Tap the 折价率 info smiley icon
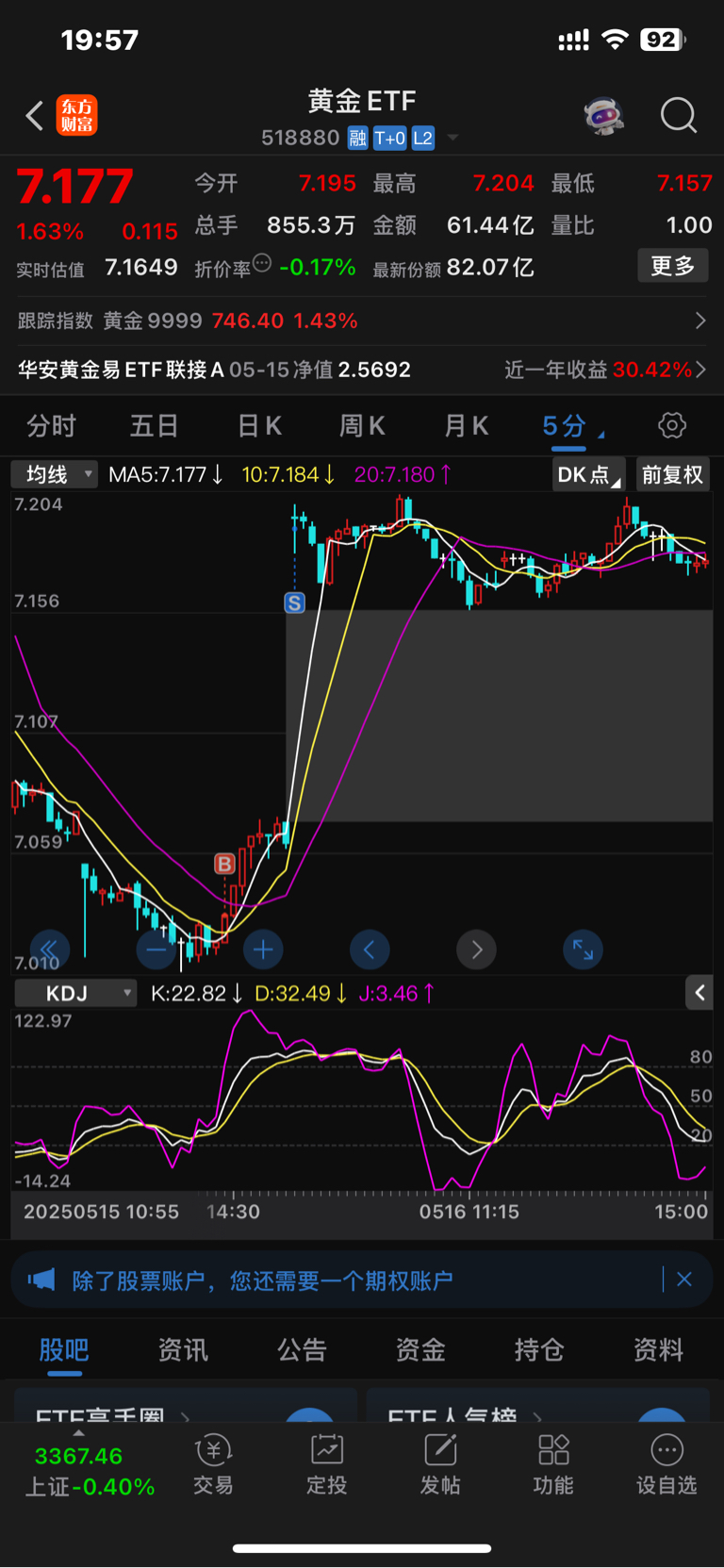 [x=263, y=263]
